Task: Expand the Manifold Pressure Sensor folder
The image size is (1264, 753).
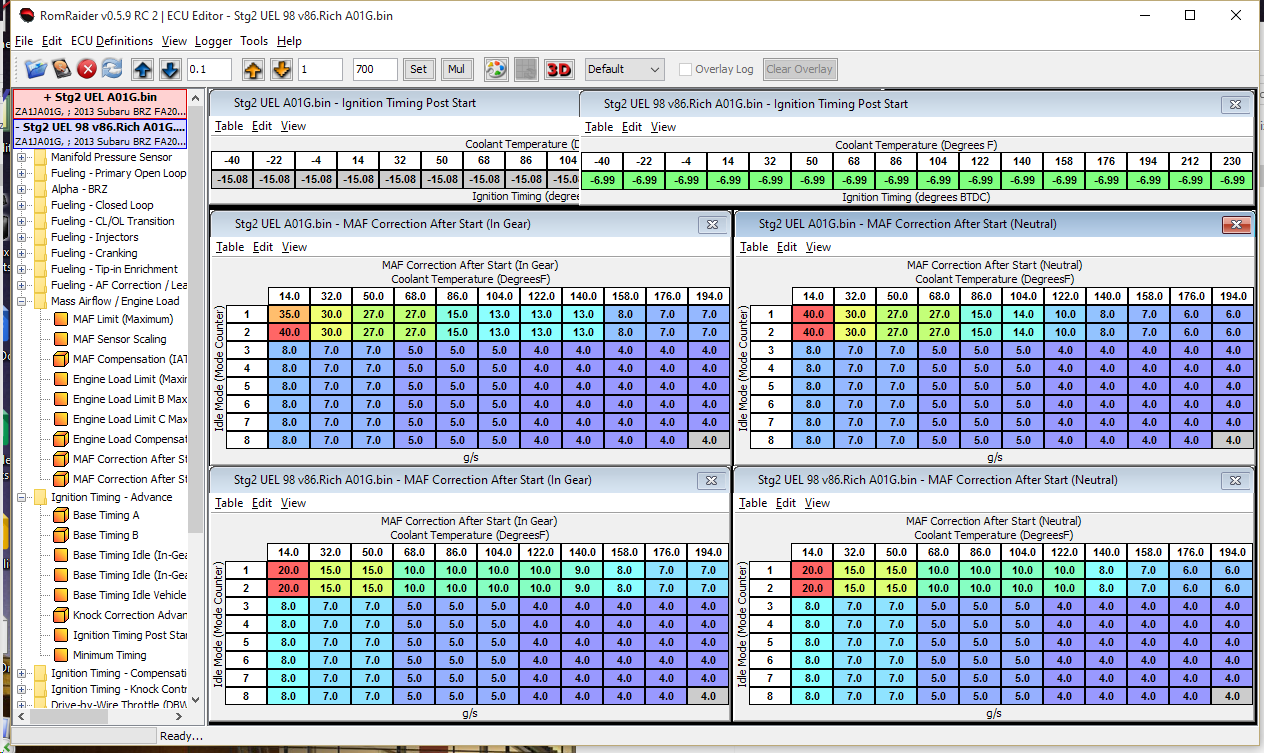Action: click(22, 157)
